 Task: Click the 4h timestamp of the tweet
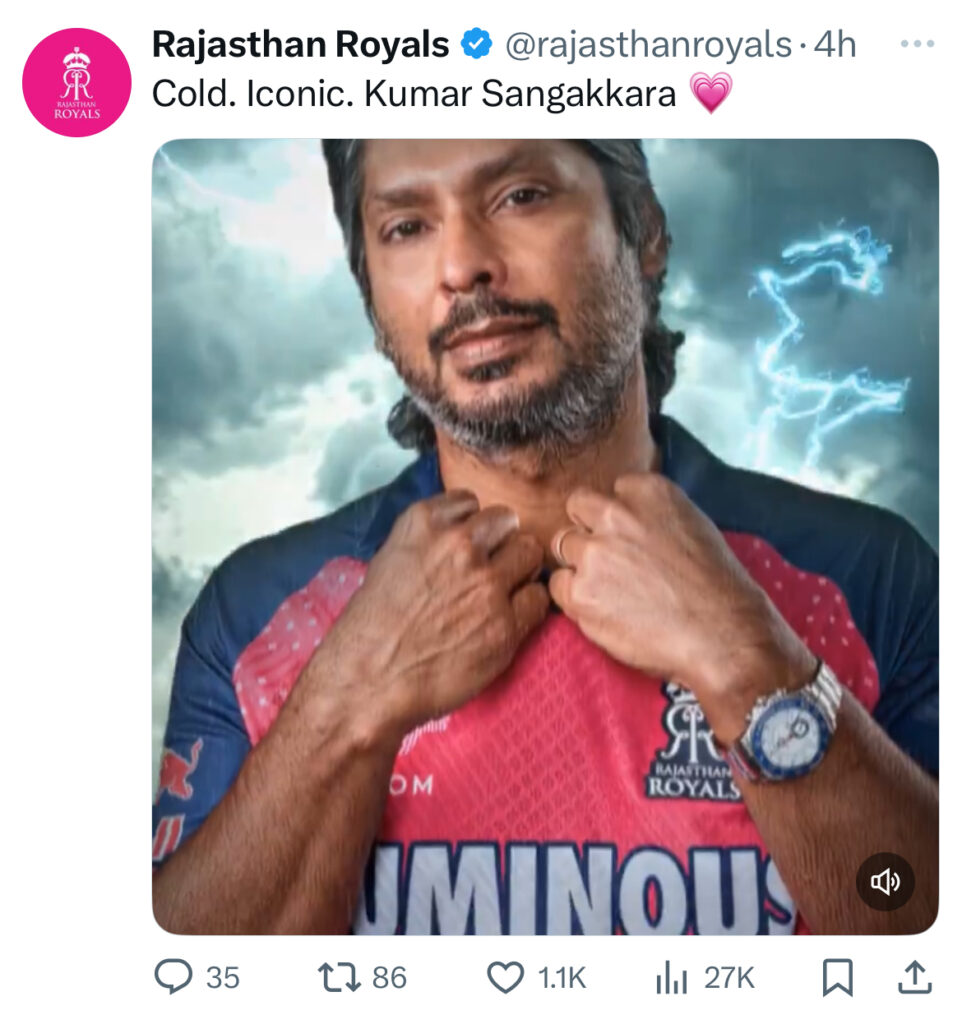tap(836, 45)
